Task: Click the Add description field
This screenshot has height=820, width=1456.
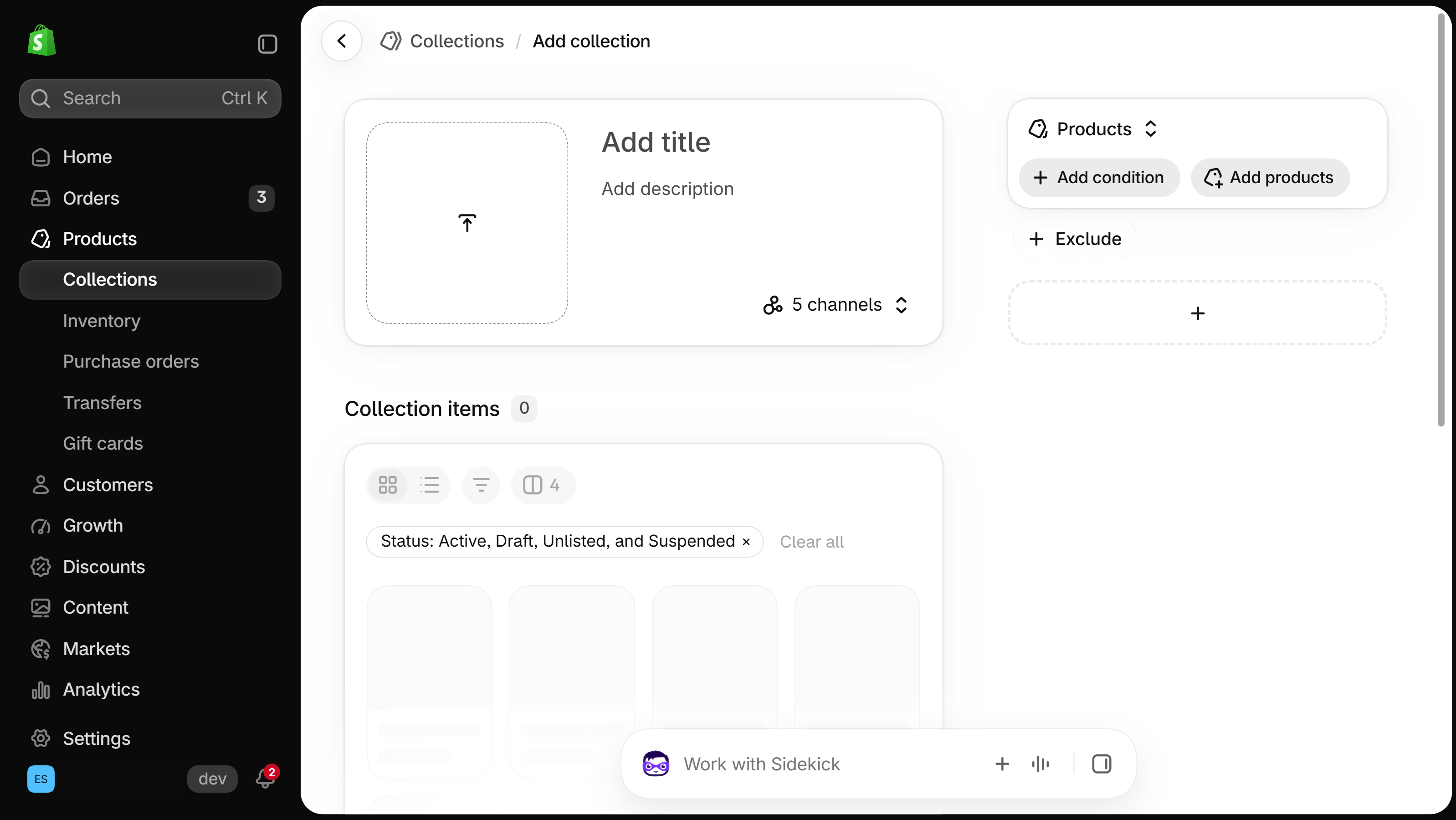Action: tap(667, 189)
